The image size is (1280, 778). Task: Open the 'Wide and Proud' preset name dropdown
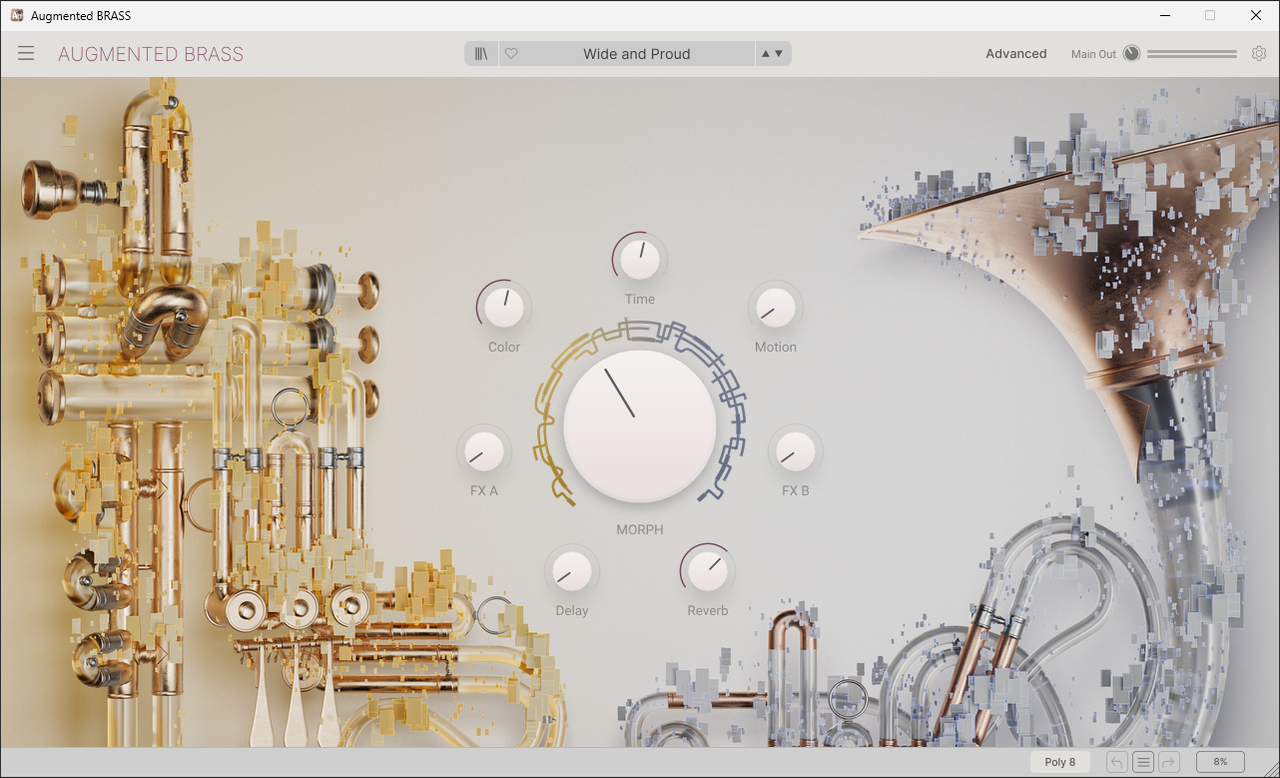coord(637,54)
